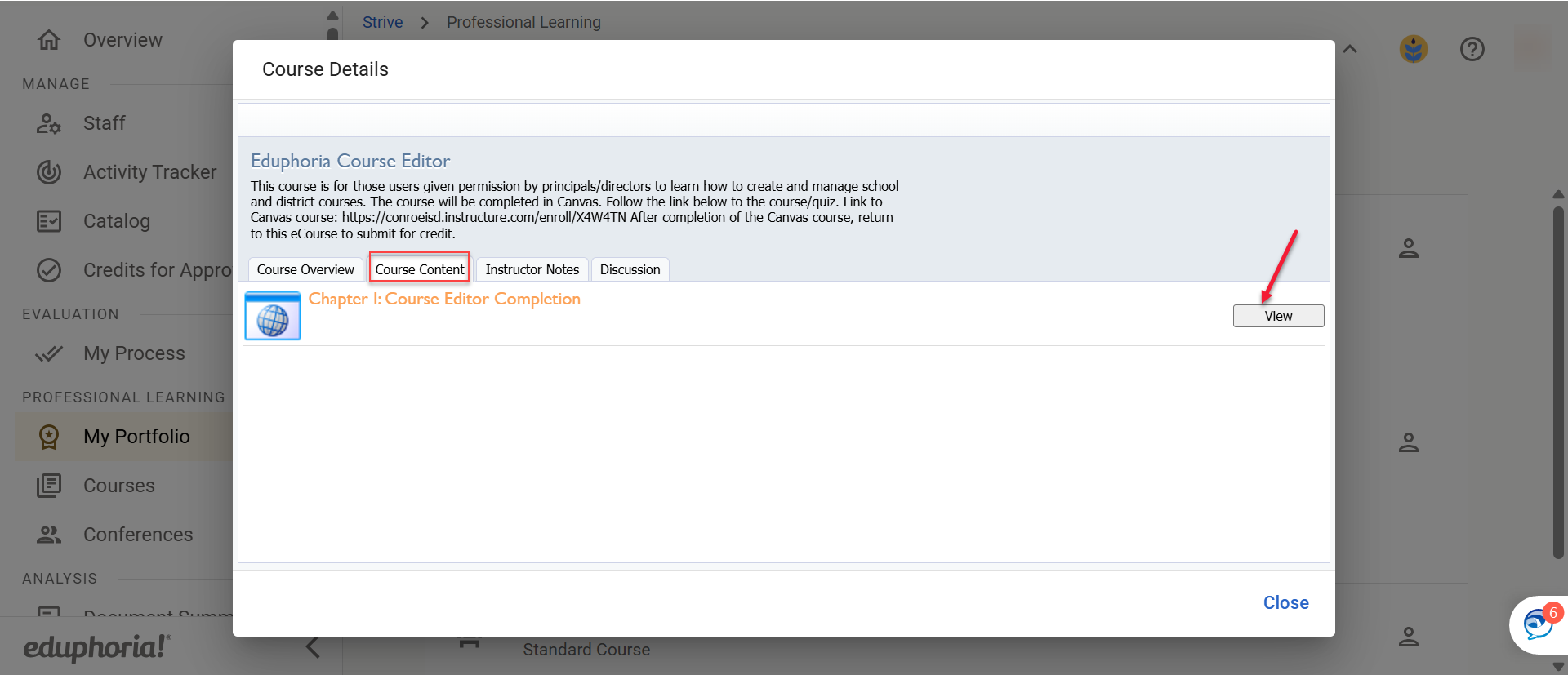The height and width of the screenshot is (675, 1568).
Task: Open the chat support bubble
Action: 1539,625
